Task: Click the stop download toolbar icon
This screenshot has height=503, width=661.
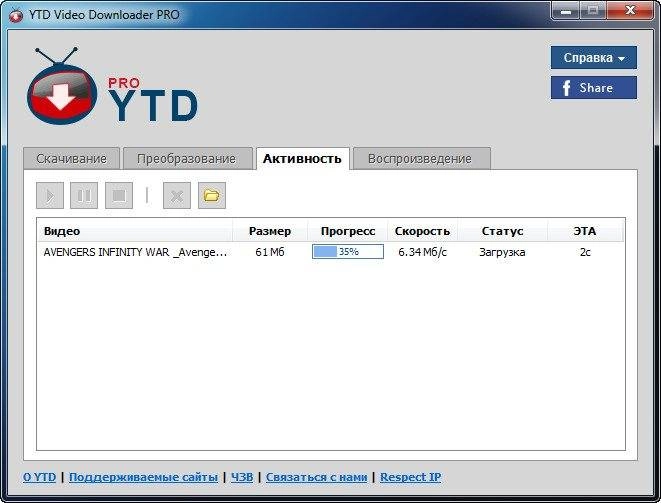Action: point(119,195)
